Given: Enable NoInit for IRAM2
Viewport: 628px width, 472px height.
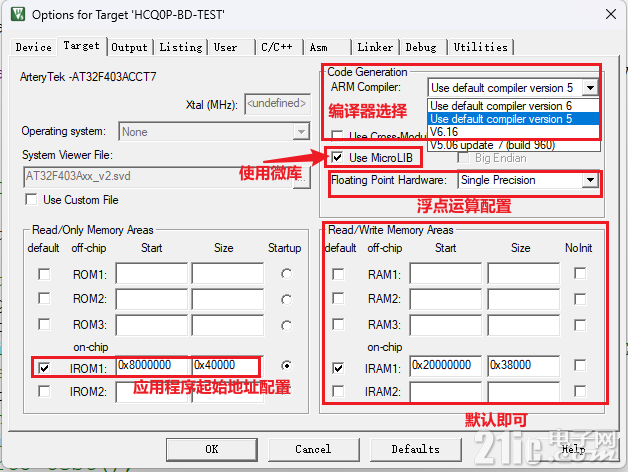Looking at the screenshot, I should click(x=580, y=391).
